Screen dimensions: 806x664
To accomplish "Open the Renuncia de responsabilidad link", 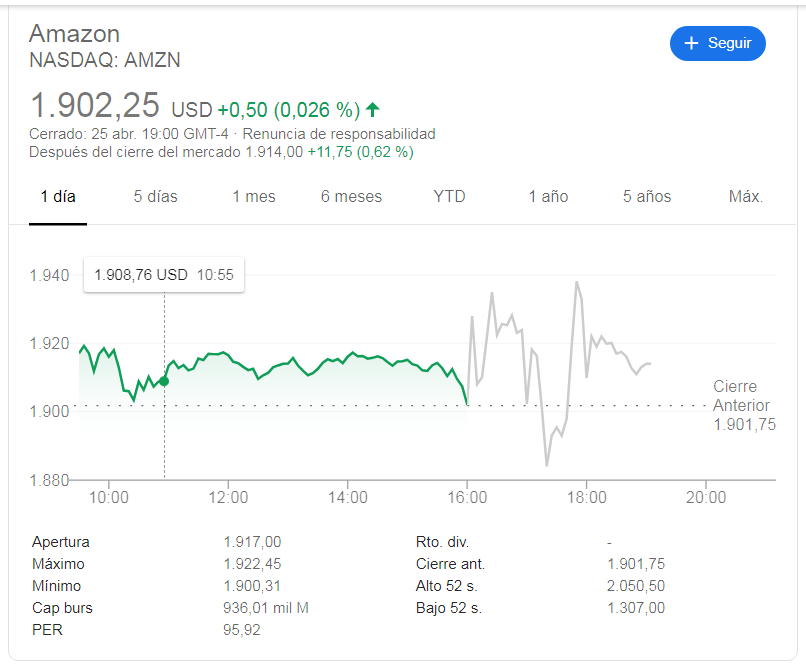I will [x=339, y=134].
